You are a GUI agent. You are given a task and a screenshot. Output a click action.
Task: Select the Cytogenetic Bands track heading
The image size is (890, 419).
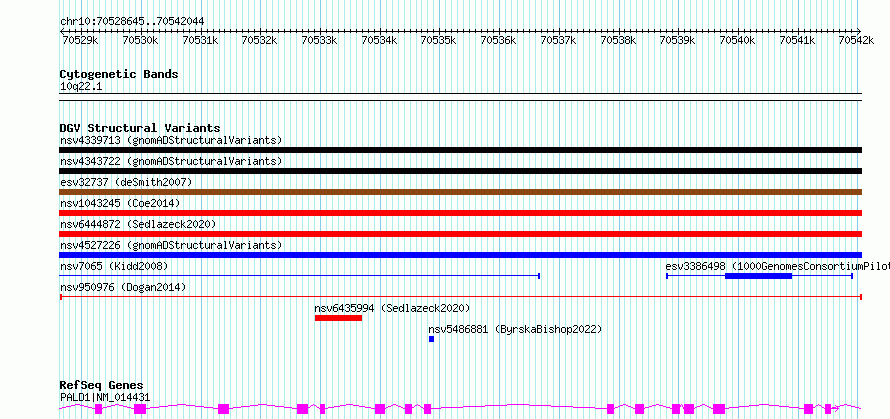pos(119,74)
